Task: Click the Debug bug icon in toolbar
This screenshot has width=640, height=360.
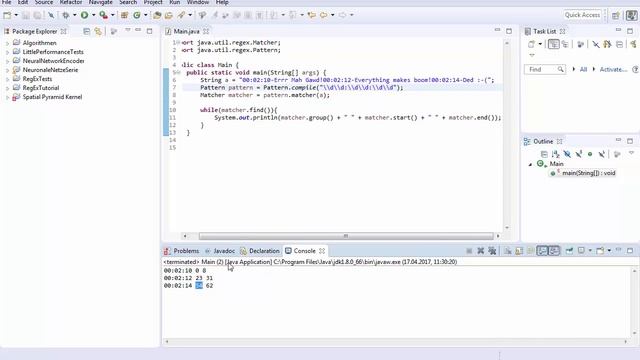Action: (65, 15)
